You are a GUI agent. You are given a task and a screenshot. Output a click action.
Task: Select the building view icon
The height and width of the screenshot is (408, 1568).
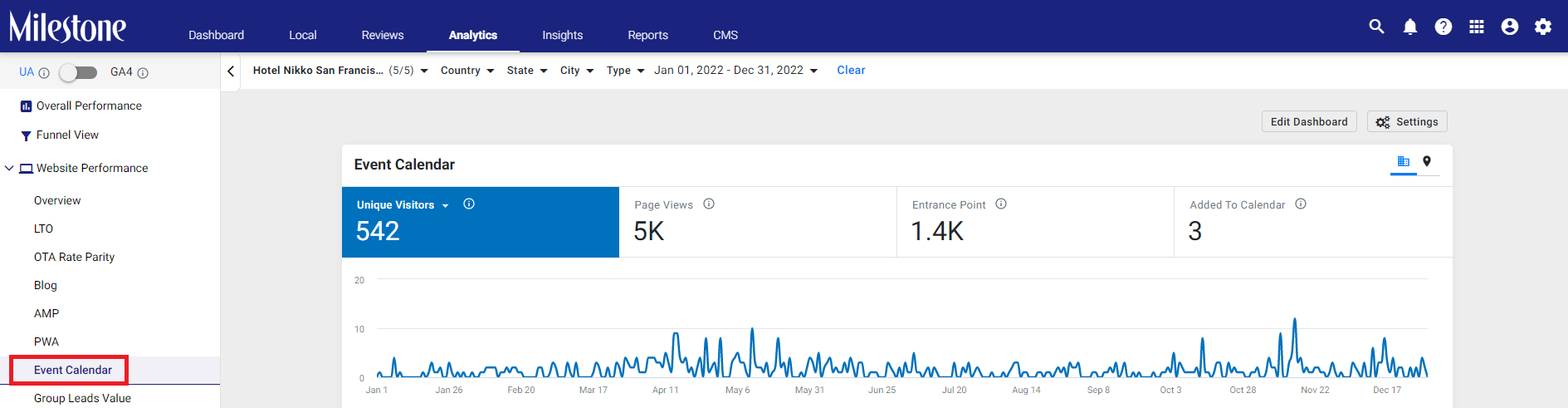(1404, 161)
